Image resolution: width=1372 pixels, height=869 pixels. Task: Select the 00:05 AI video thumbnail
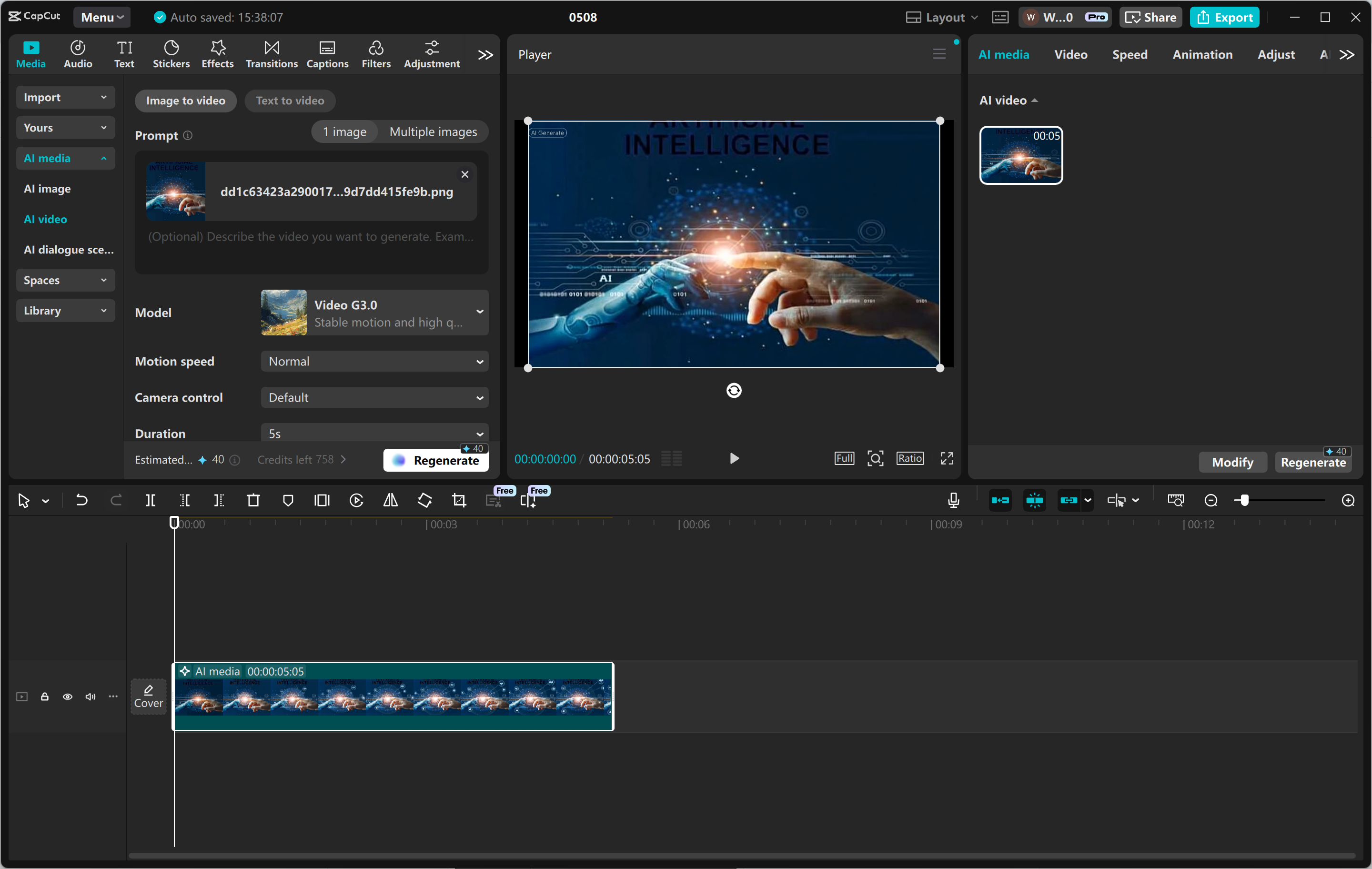(1020, 155)
